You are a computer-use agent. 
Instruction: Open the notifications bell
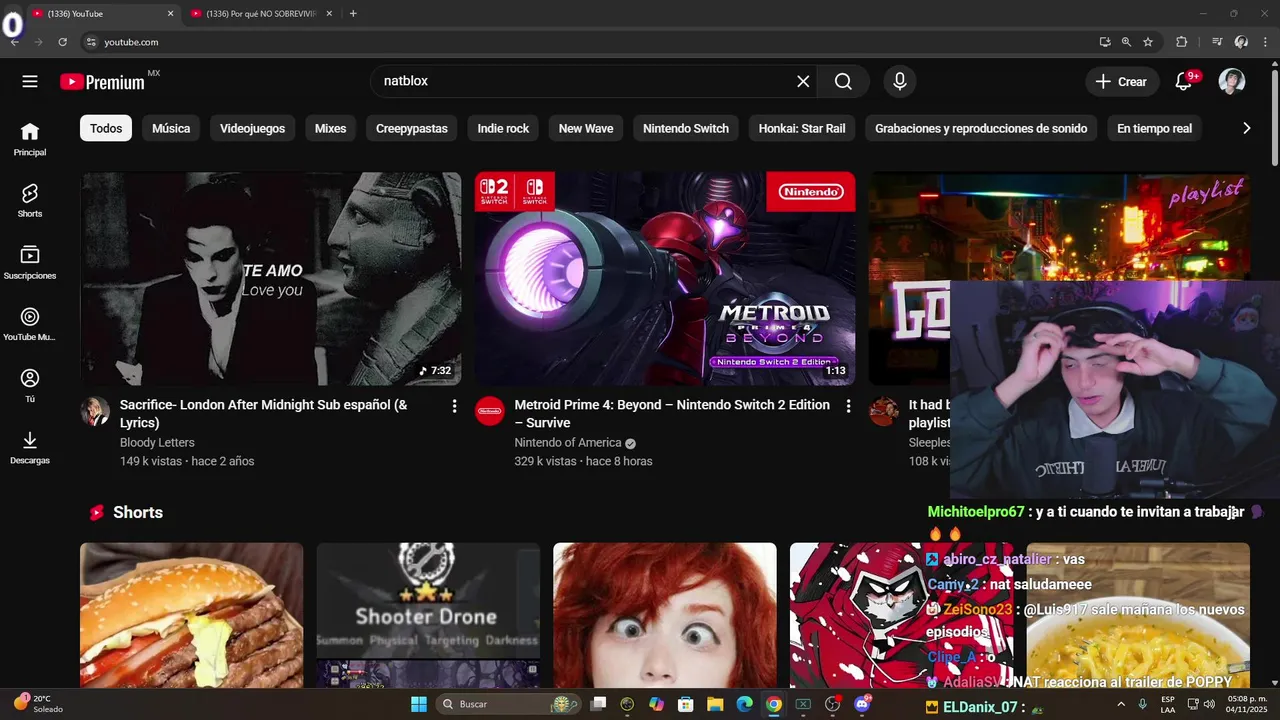(1184, 81)
